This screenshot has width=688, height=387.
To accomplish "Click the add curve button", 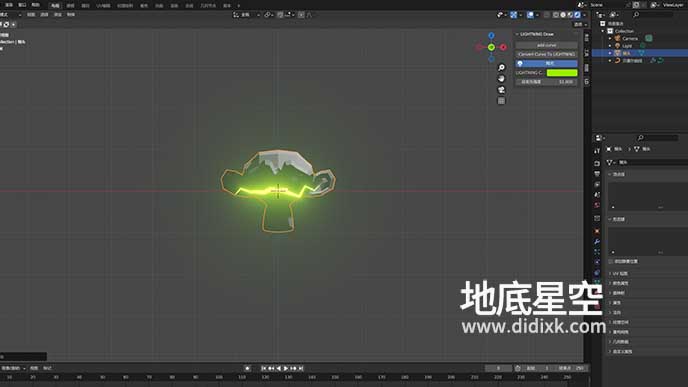I will 546,45.
